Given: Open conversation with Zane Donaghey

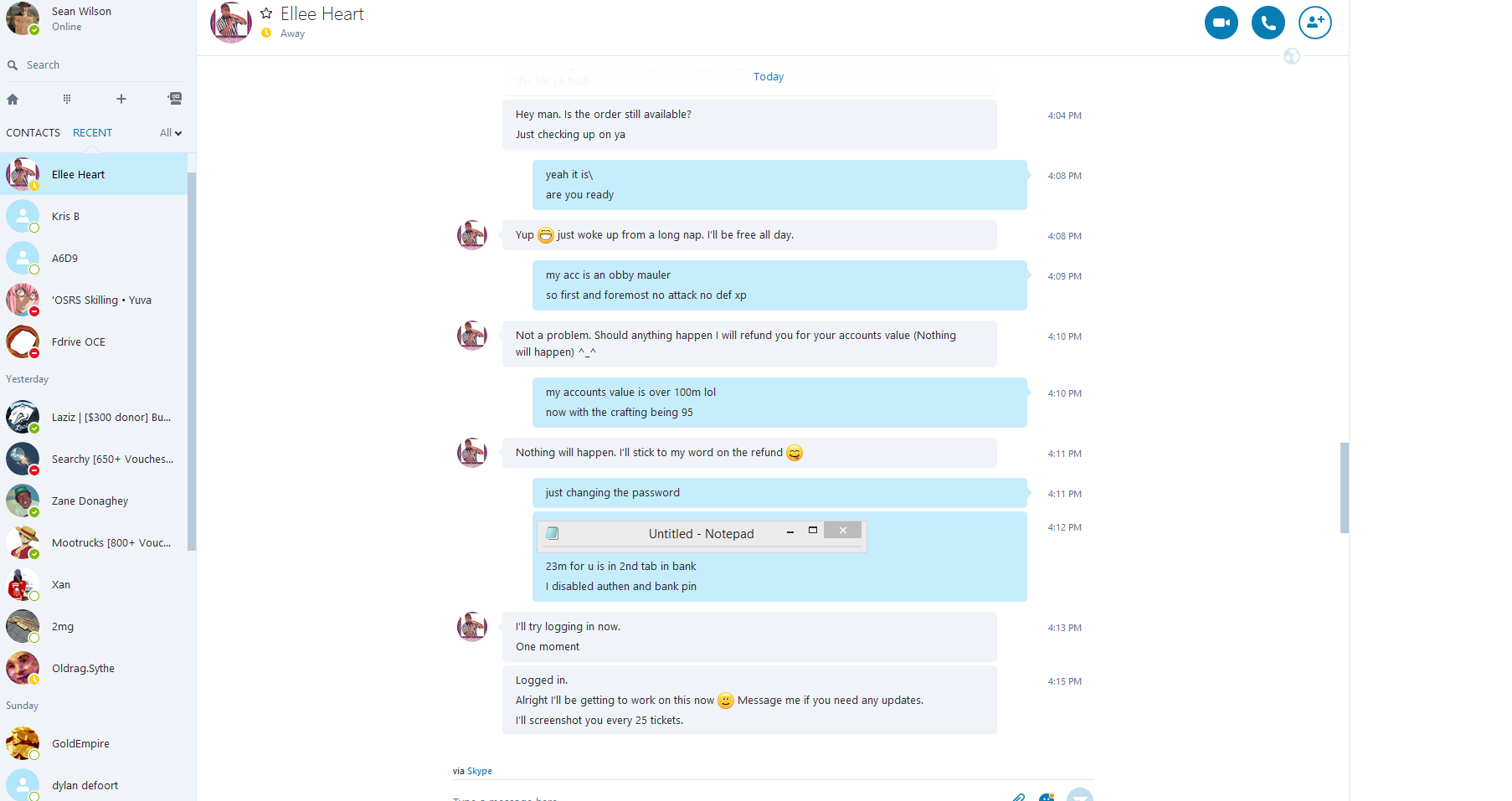Looking at the screenshot, I should pos(94,501).
